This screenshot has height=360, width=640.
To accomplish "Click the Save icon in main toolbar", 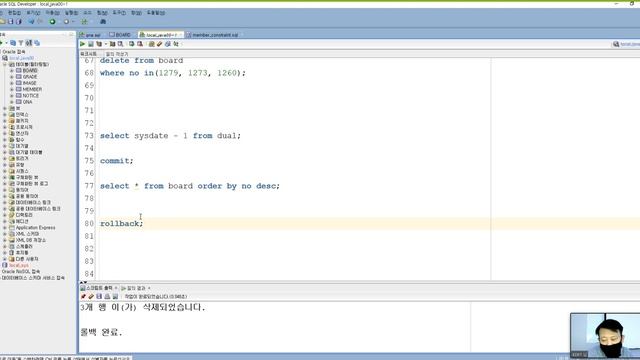I will [x=11, y=22].
